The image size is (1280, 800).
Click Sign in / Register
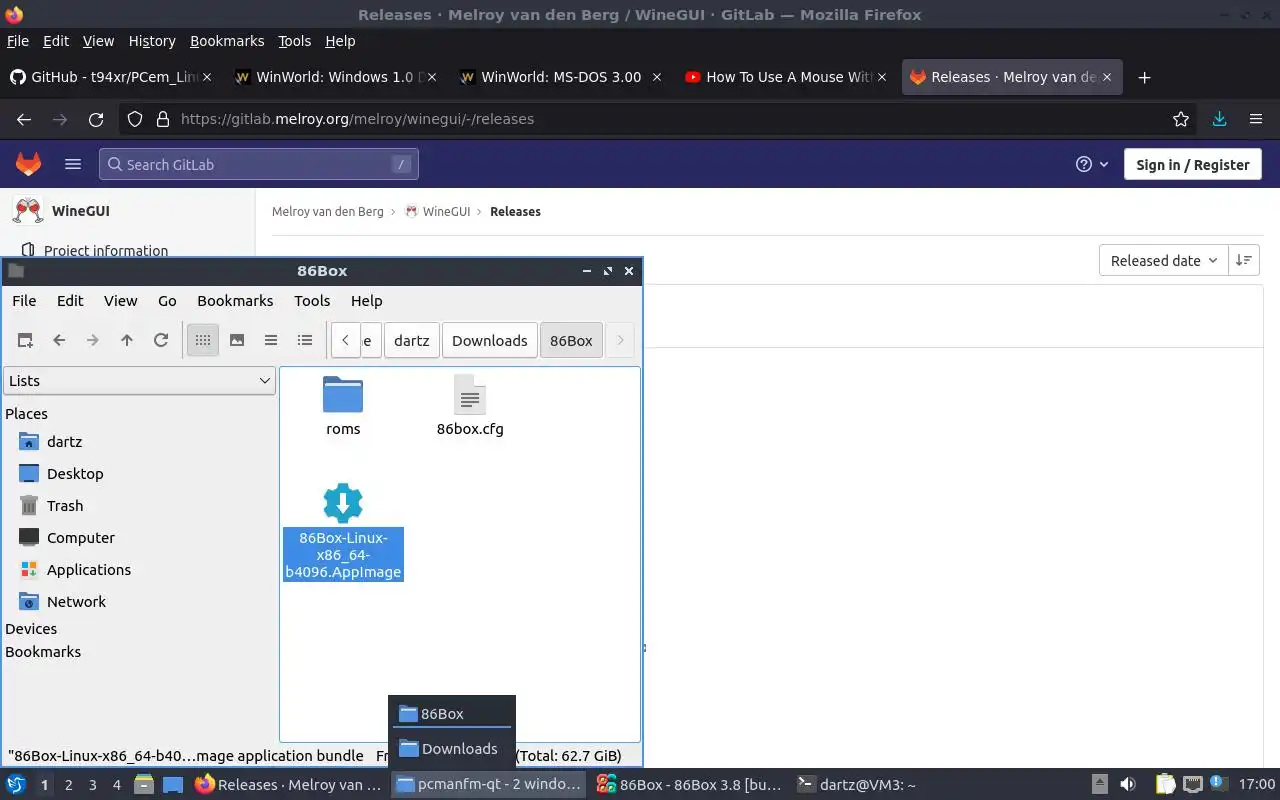pyautogui.click(x=1193, y=164)
